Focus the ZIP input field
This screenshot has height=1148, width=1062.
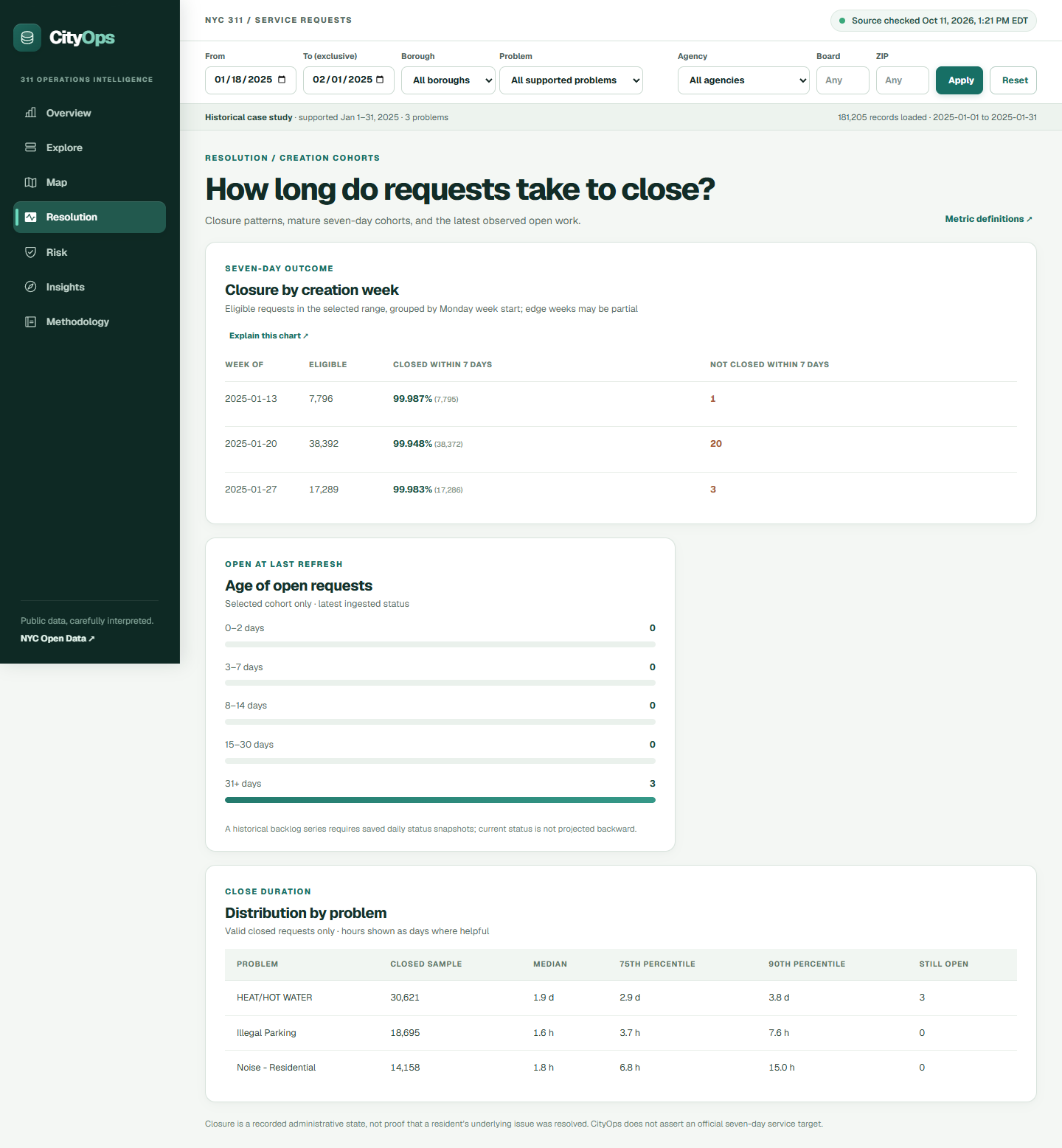[x=903, y=80]
